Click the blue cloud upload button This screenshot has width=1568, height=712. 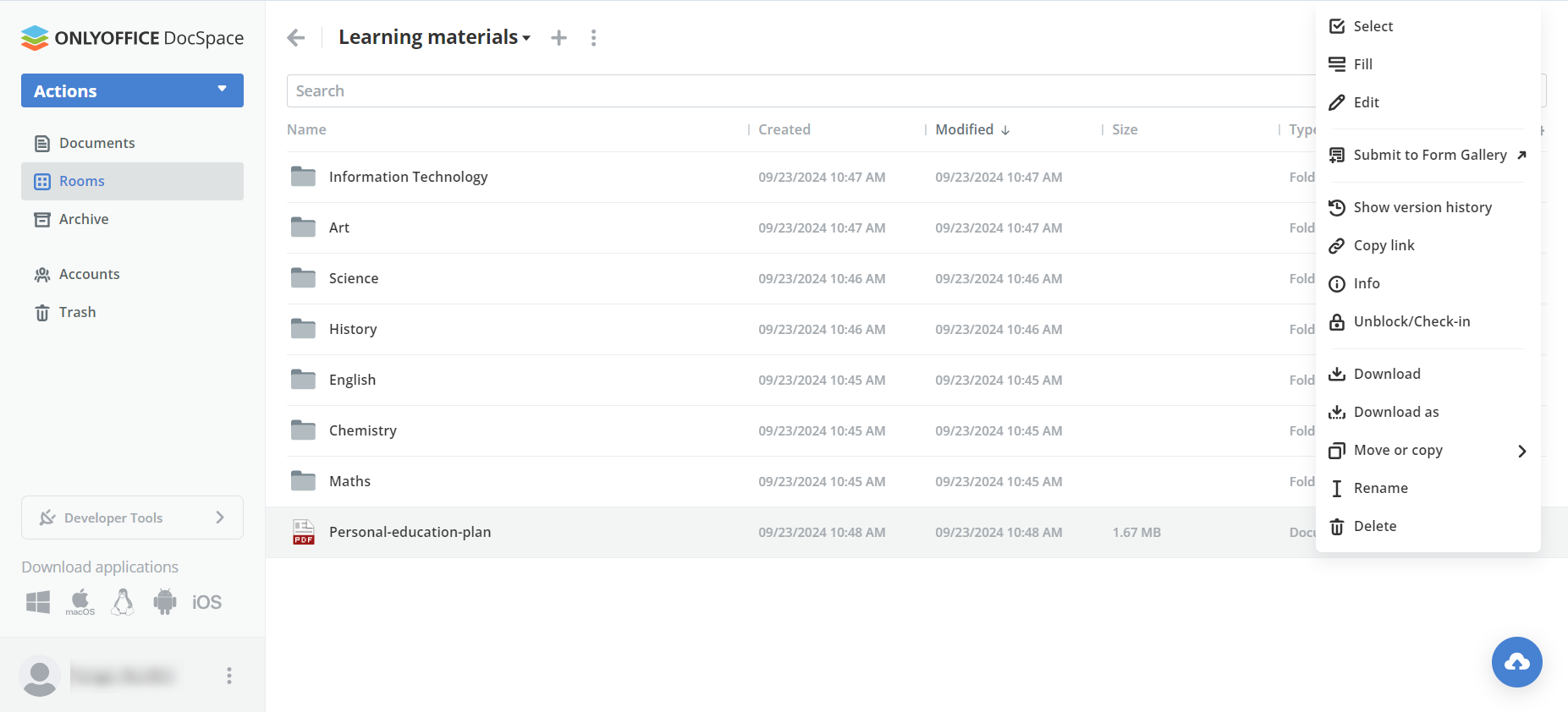point(1516,662)
